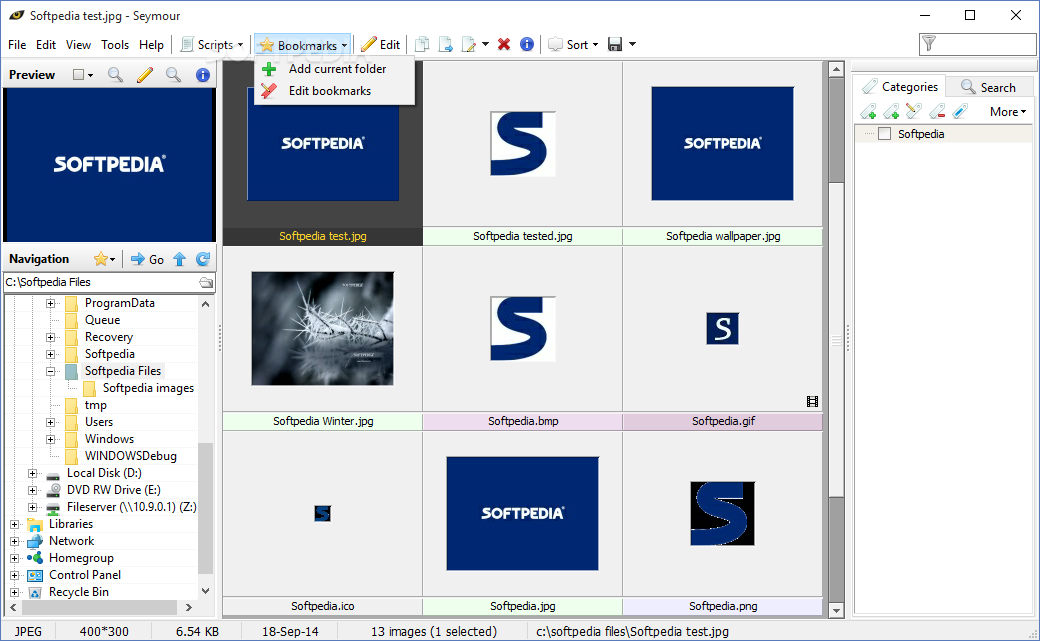Expand the Windows folder node
The width and height of the screenshot is (1040, 641).
[50, 439]
